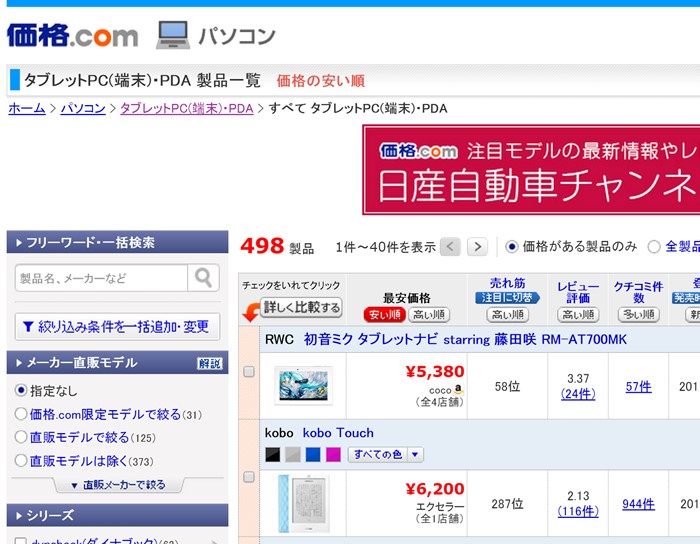The width and height of the screenshot is (700, 544).
Task: Open 解説 help for メーカー直販モデル
Action: [x=209, y=363]
